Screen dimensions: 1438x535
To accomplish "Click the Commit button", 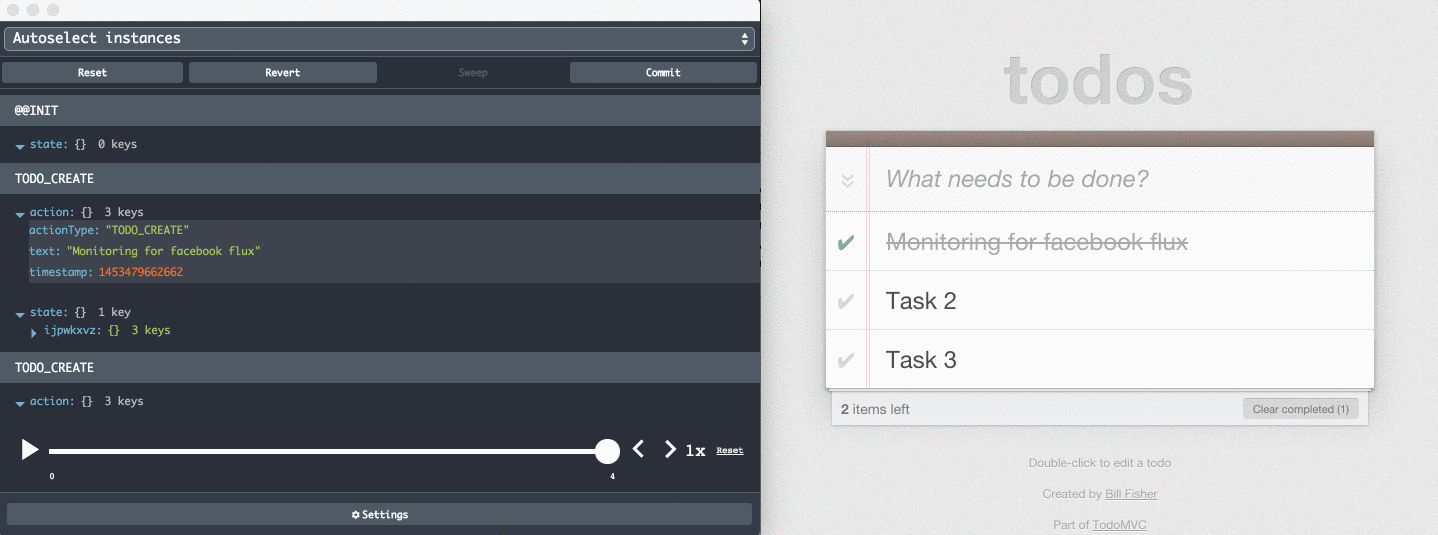I will click(663, 72).
